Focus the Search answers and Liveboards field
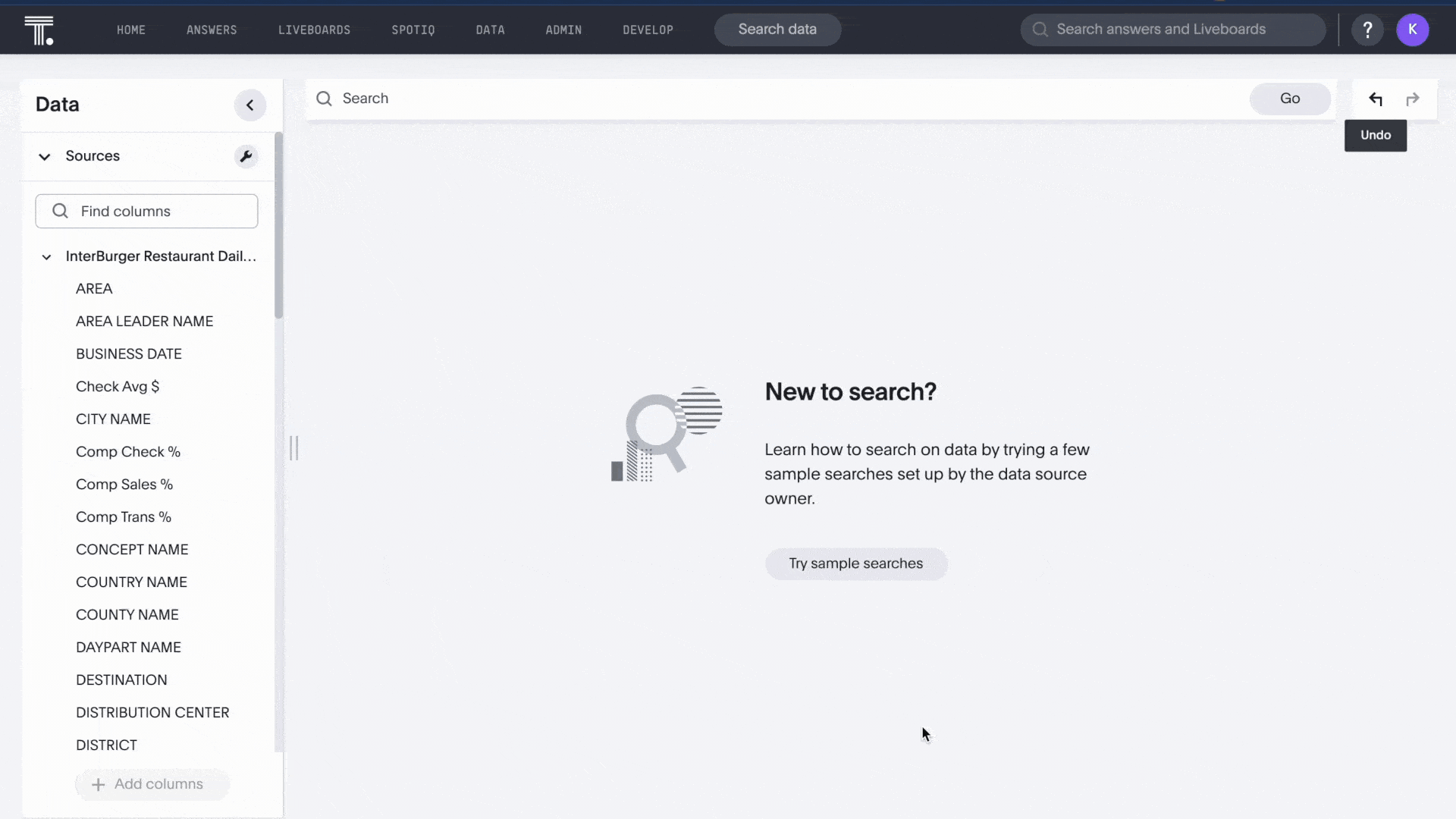This screenshot has height=819, width=1456. click(x=1172, y=30)
